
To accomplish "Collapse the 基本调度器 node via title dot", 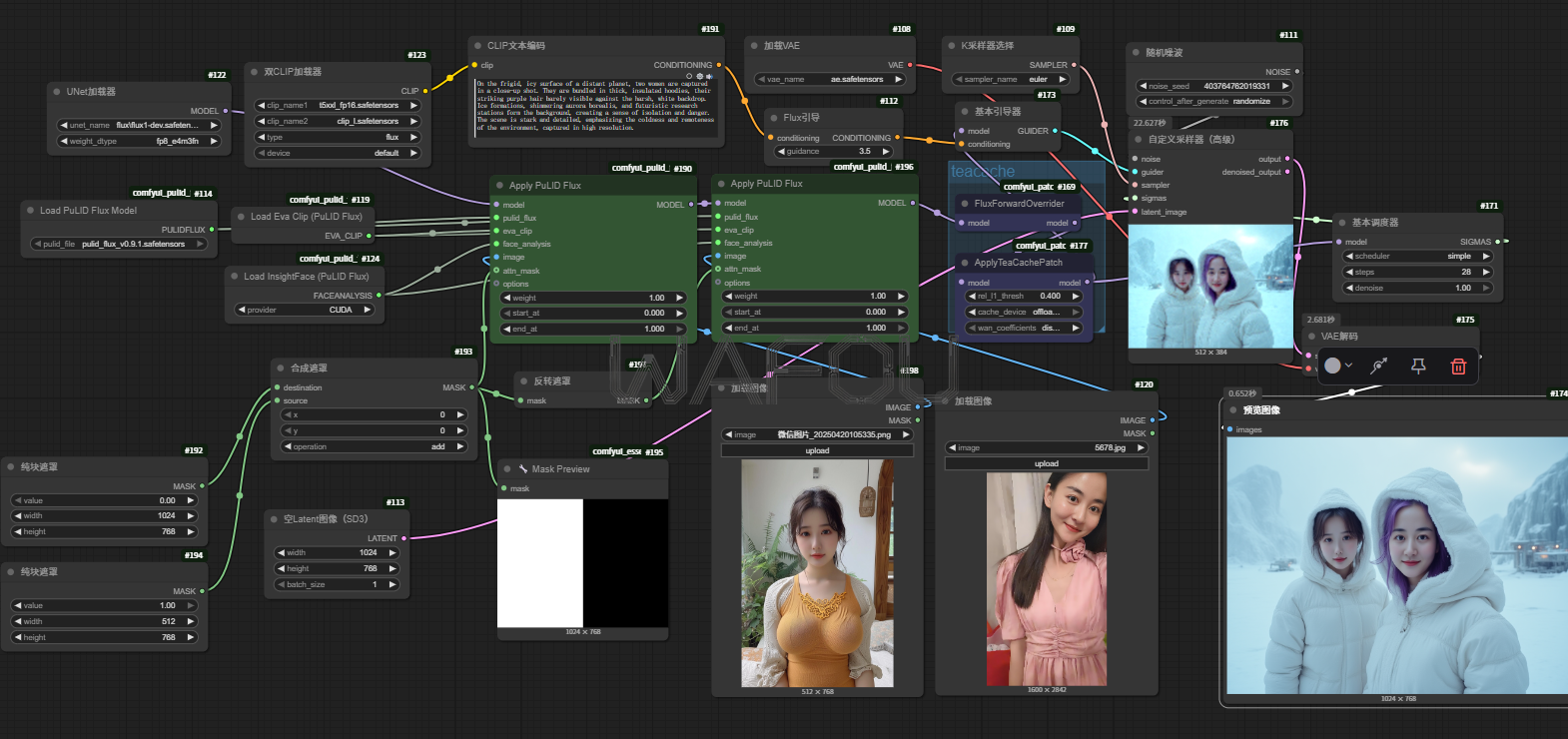I will coord(1342,223).
